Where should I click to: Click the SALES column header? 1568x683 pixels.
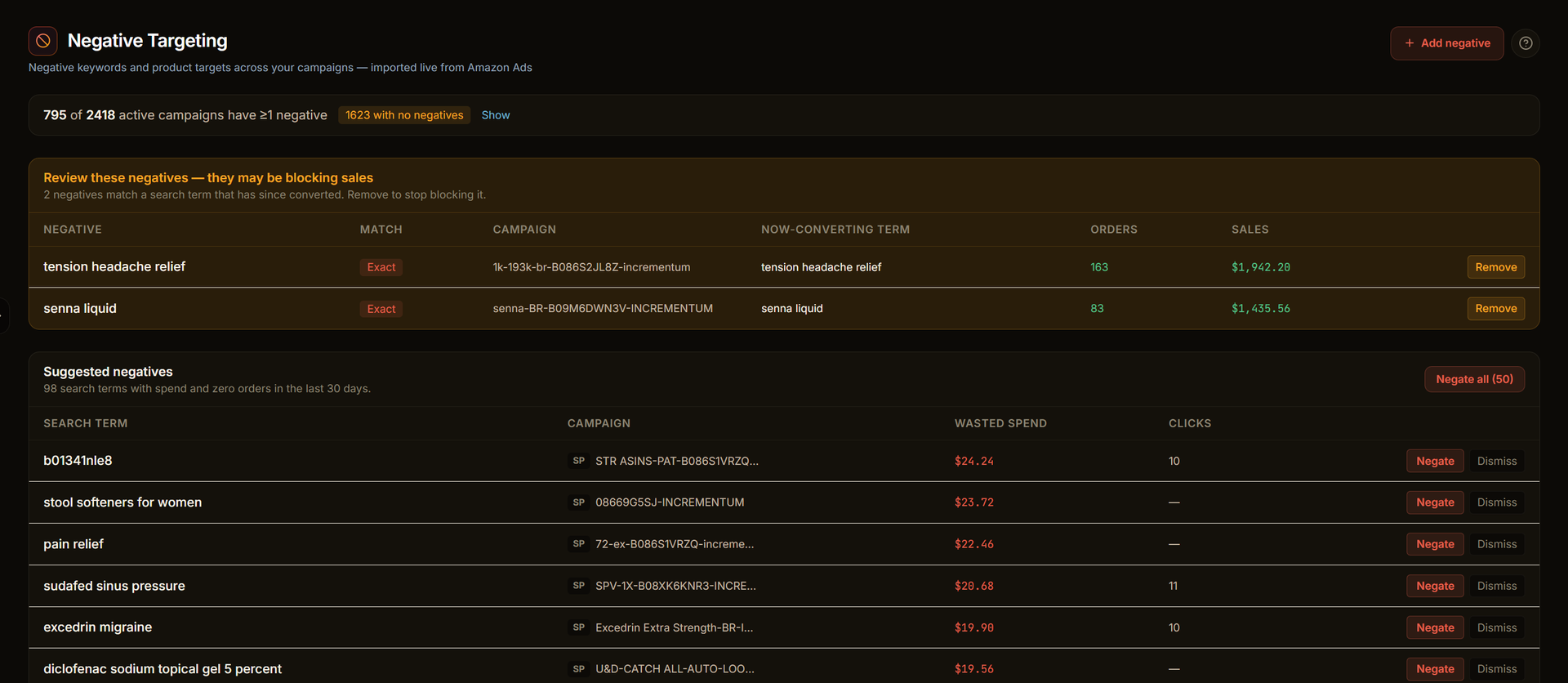pos(1250,230)
